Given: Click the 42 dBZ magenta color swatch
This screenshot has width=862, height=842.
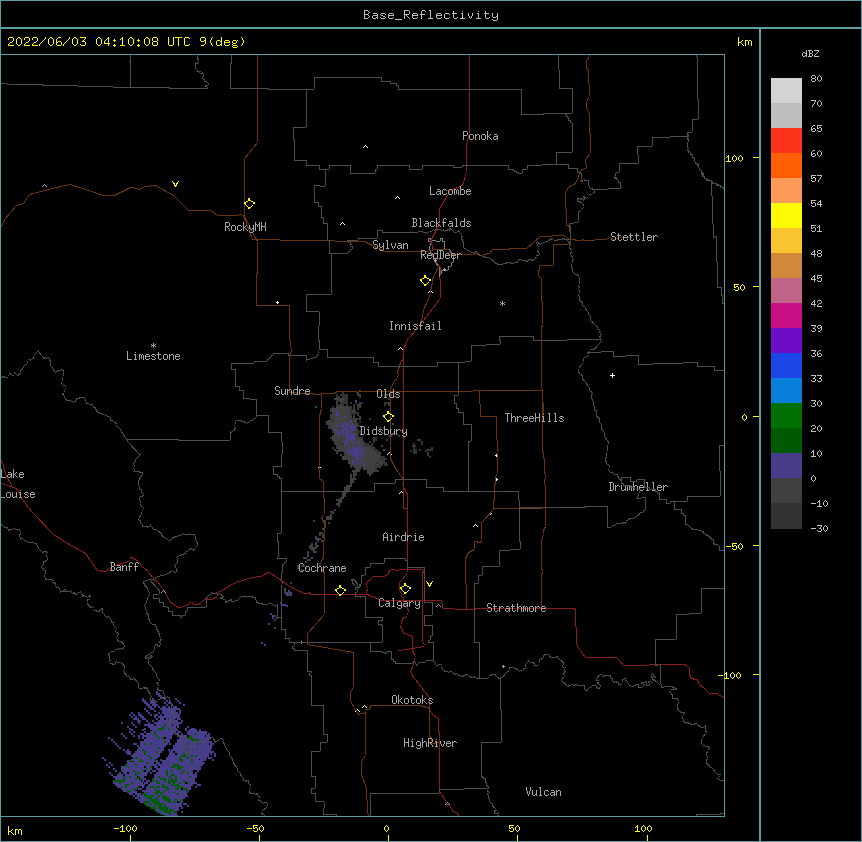Looking at the screenshot, I should 786,315.
